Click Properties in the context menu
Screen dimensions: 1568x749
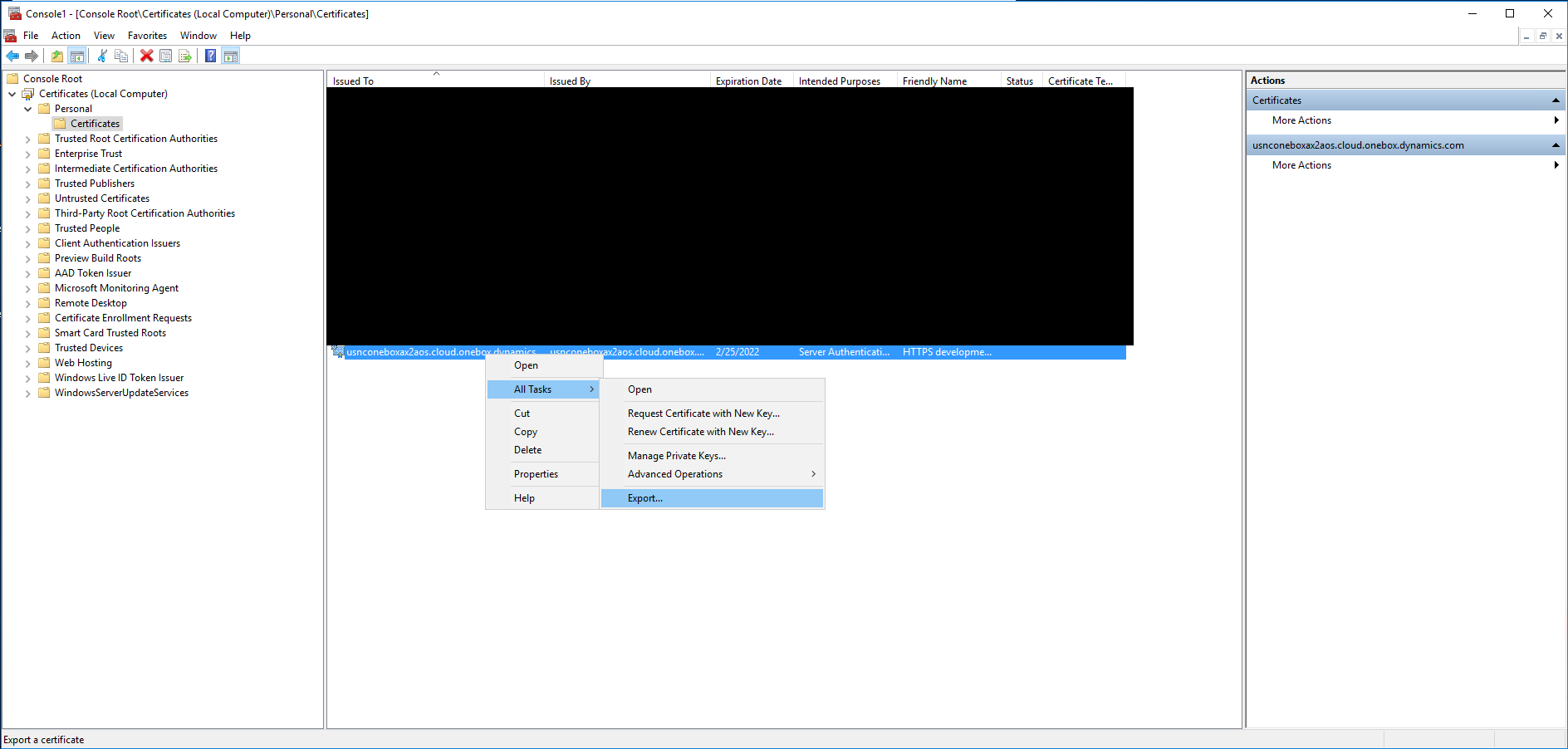543,474
